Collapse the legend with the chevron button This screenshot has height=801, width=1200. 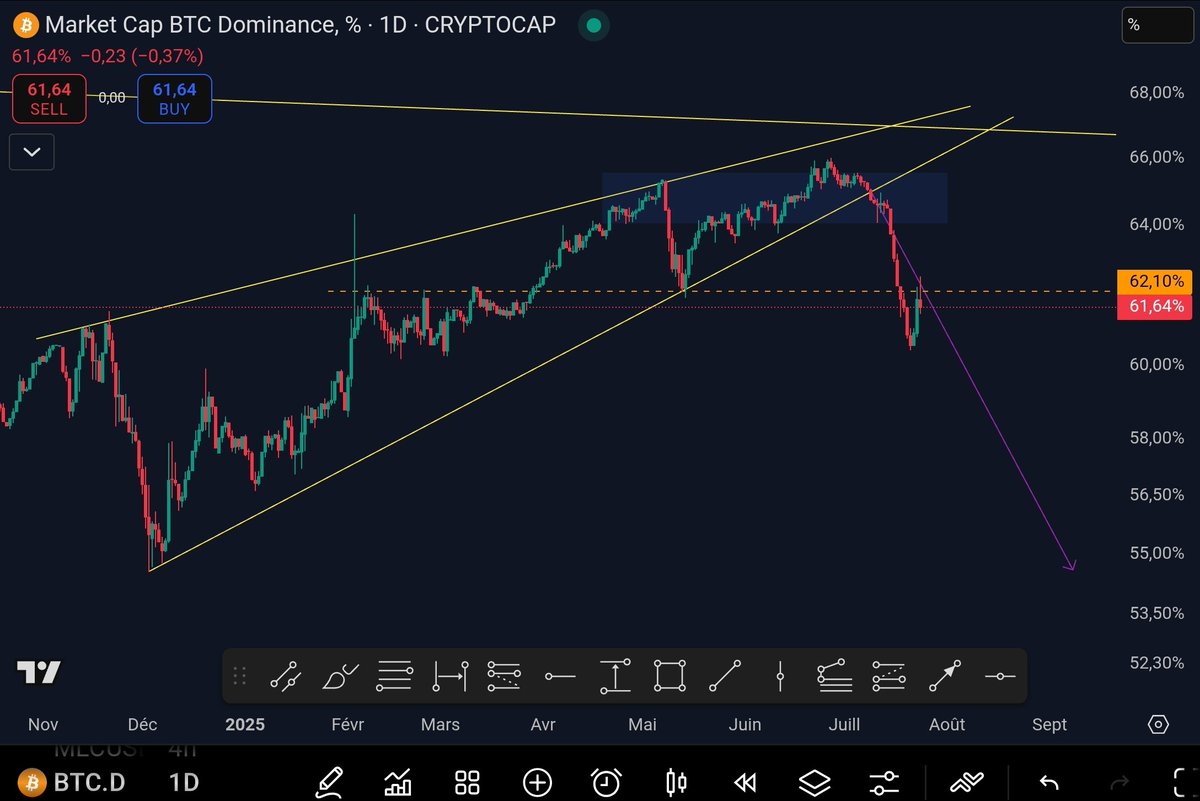point(32,152)
